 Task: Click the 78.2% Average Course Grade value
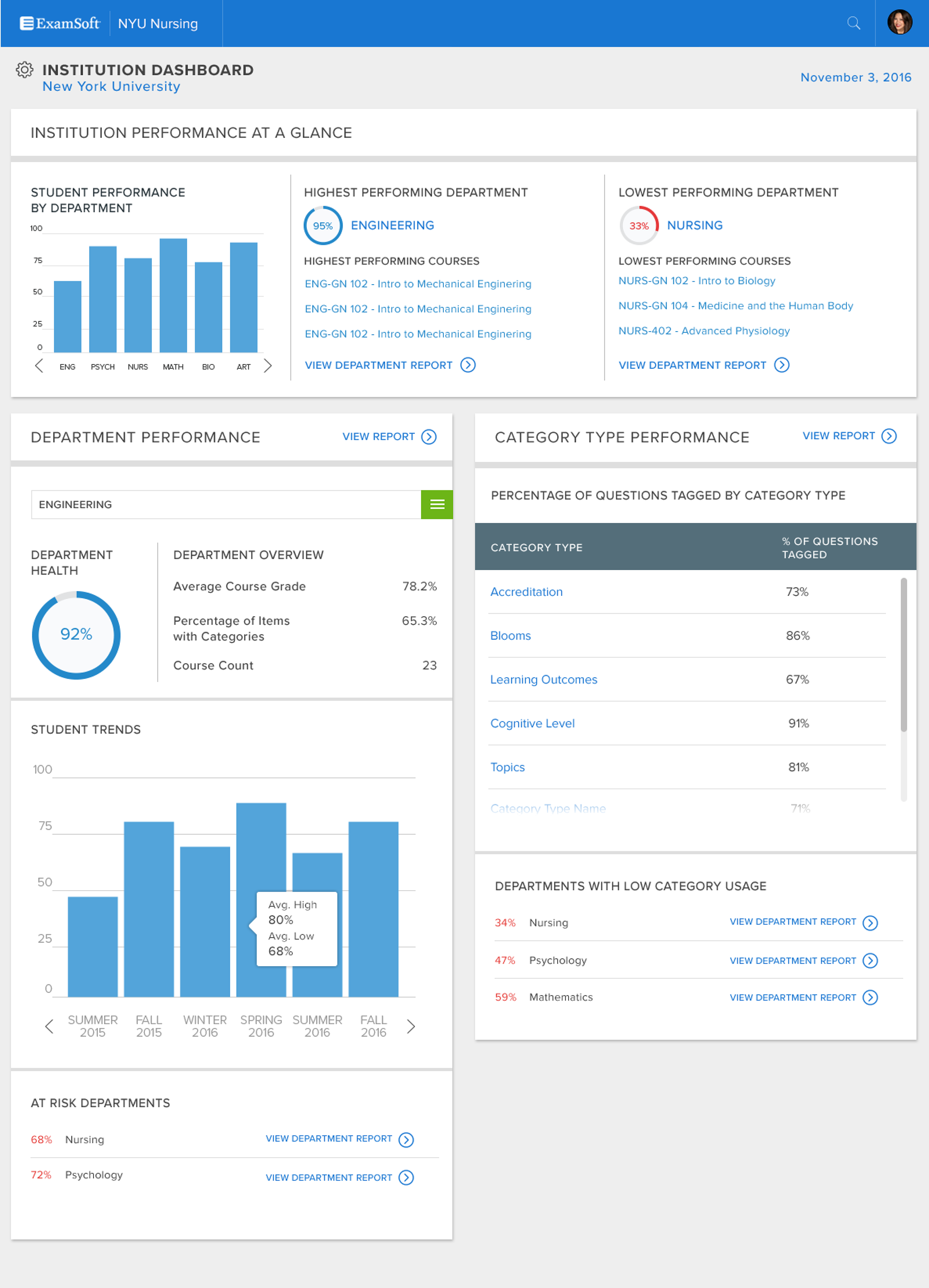[x=419, y=586]
